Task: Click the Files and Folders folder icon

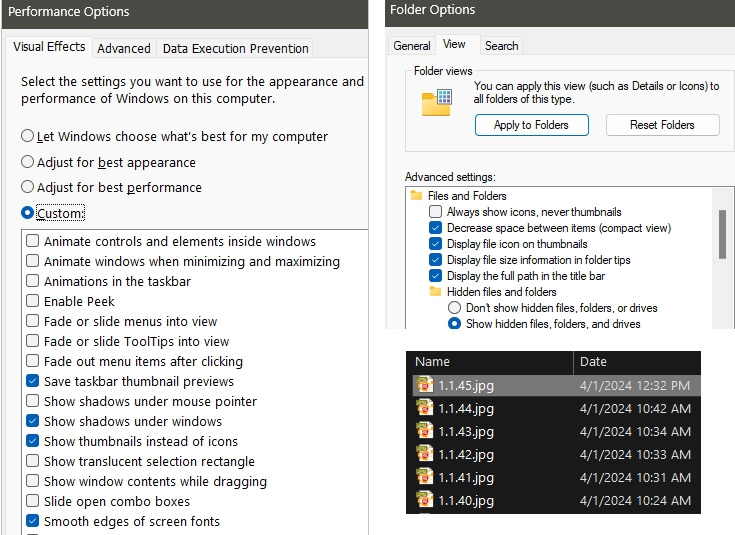Action: pos(416,195)
